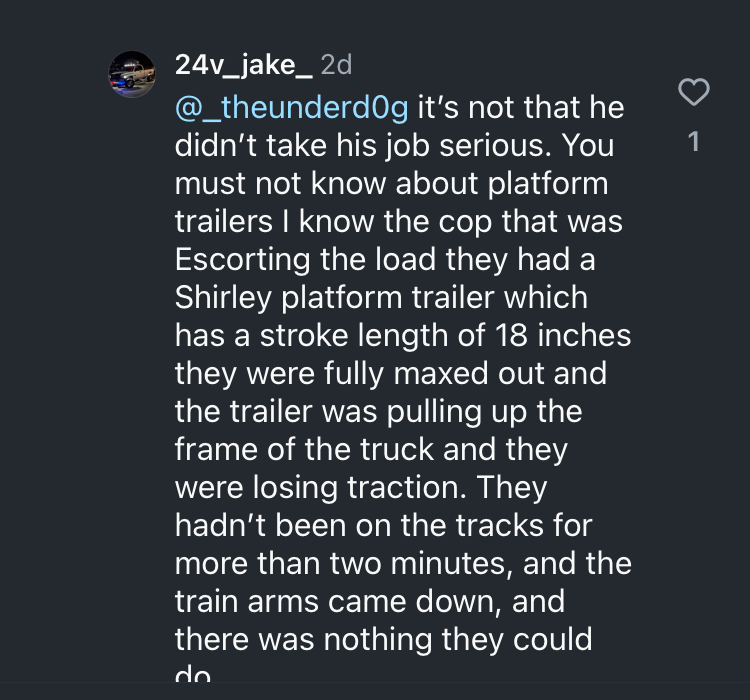Tap the truck image in the avatar

click(x=132, y=75)
